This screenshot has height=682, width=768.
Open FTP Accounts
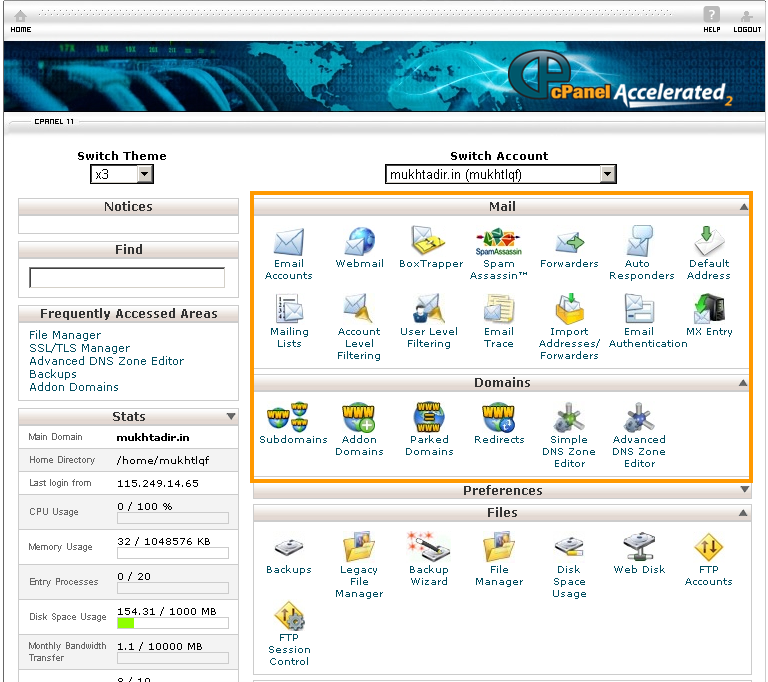708,547
